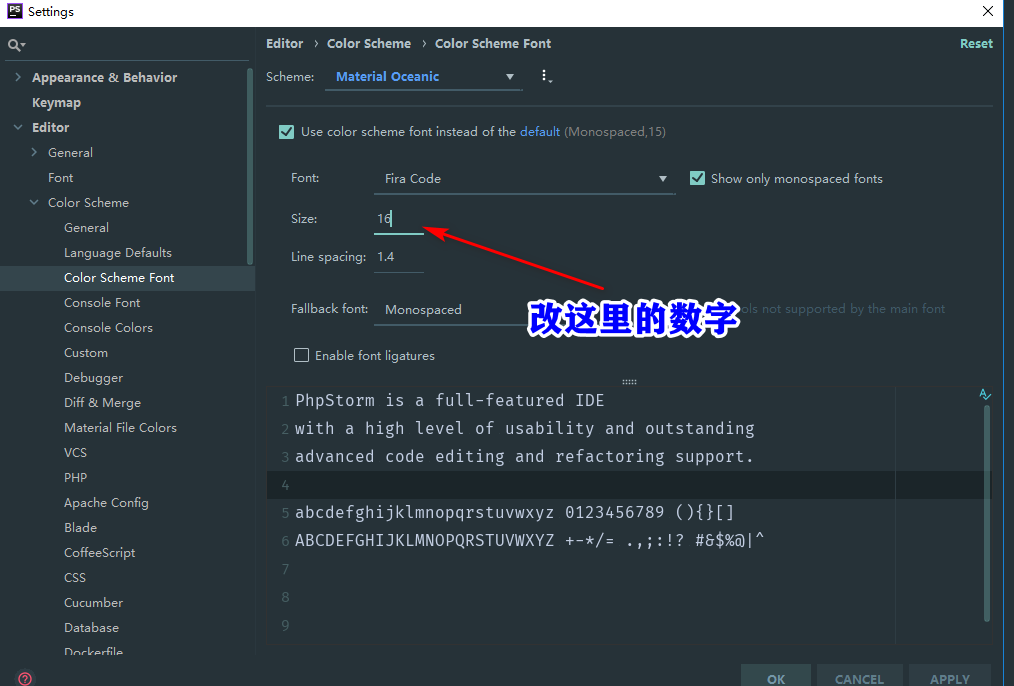Click Color Scheme in the breadcrumb
This screenshot has height=686, width=1014.
[x=369, y=43]
